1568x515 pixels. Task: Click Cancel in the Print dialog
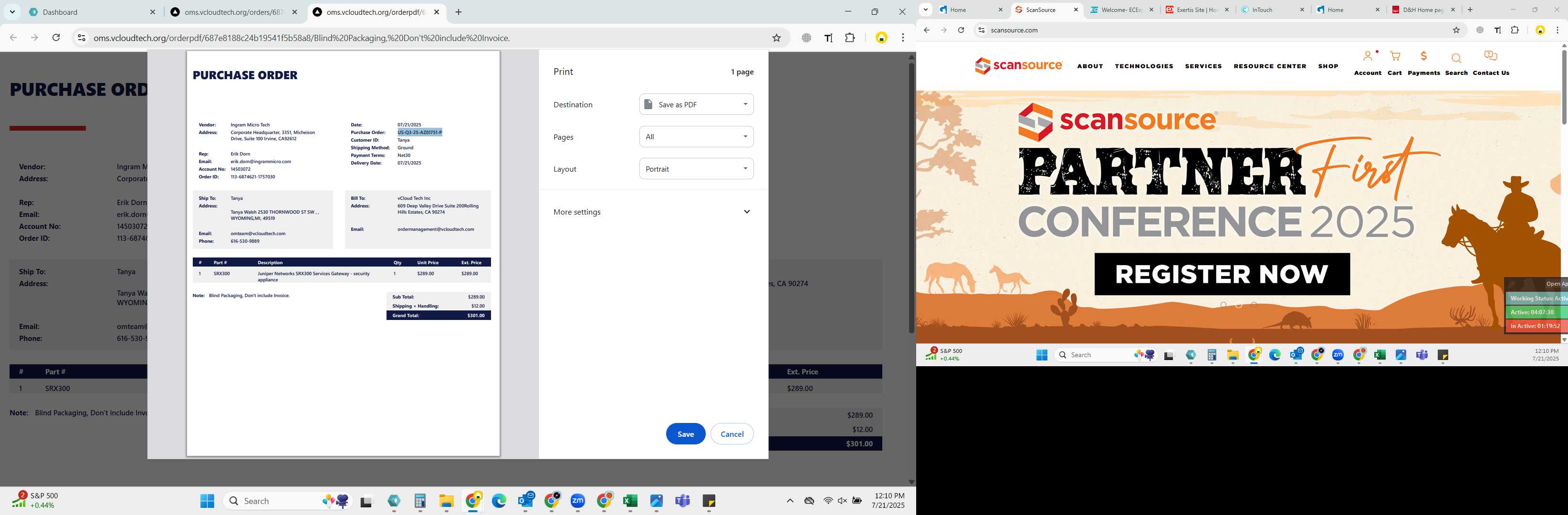coord(732,433)
